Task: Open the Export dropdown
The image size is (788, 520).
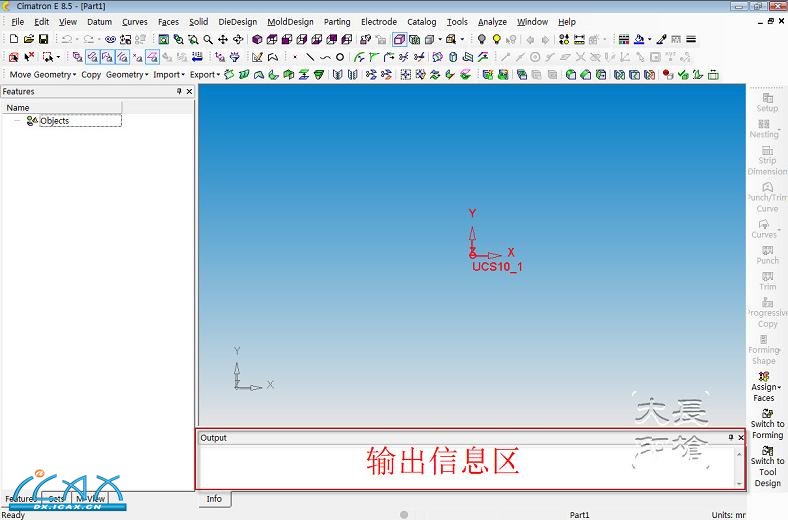Action: click(205, 74)
